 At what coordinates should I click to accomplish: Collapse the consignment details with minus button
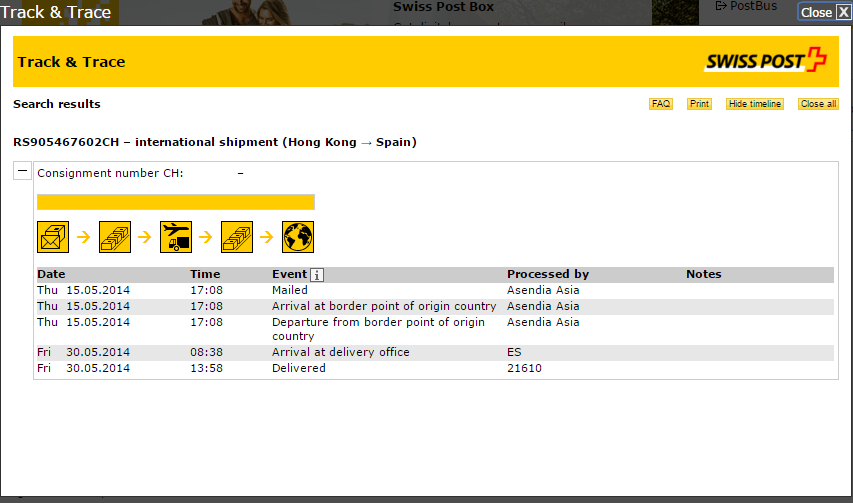coord(22,172)
